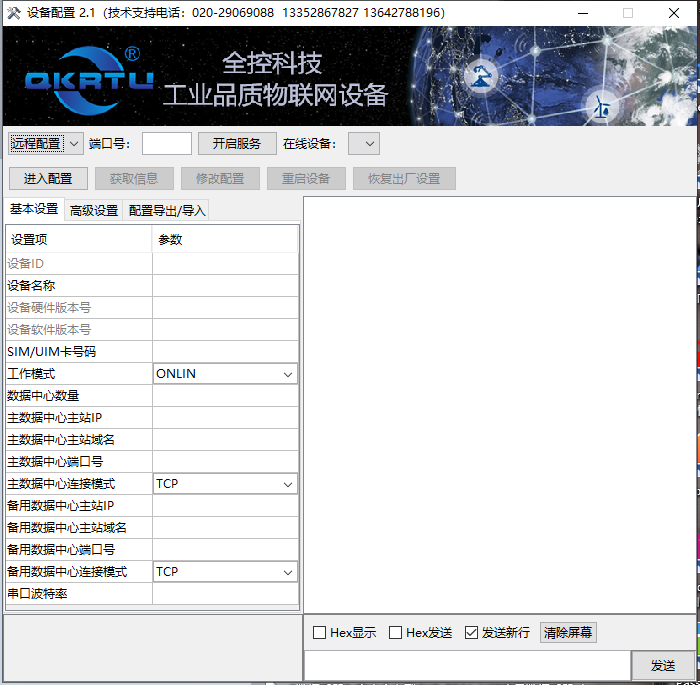Click the wrench app icon in title bar

[x=13, y=13]
